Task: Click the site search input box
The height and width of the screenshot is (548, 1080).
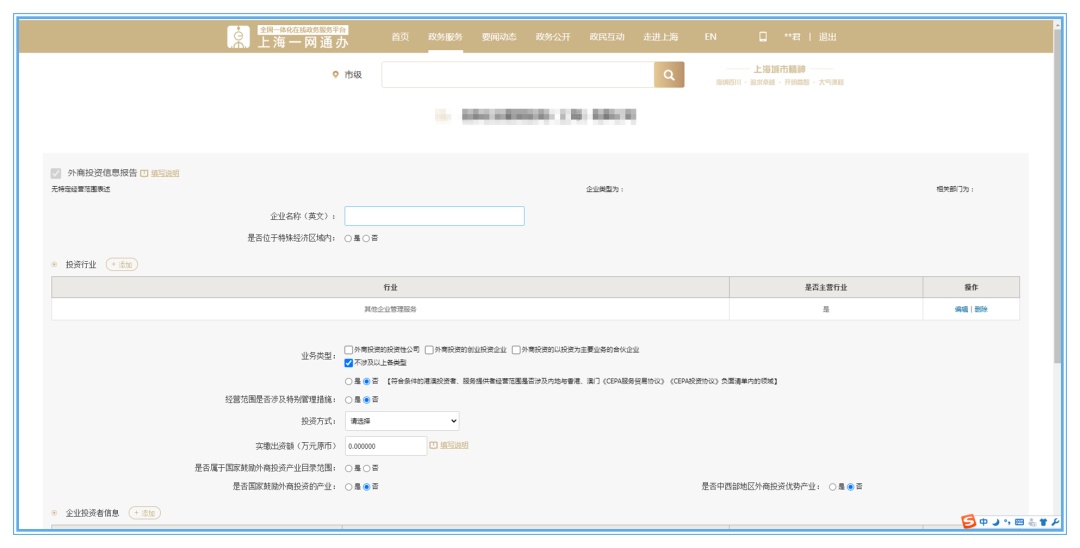Action: click(518, 74)
